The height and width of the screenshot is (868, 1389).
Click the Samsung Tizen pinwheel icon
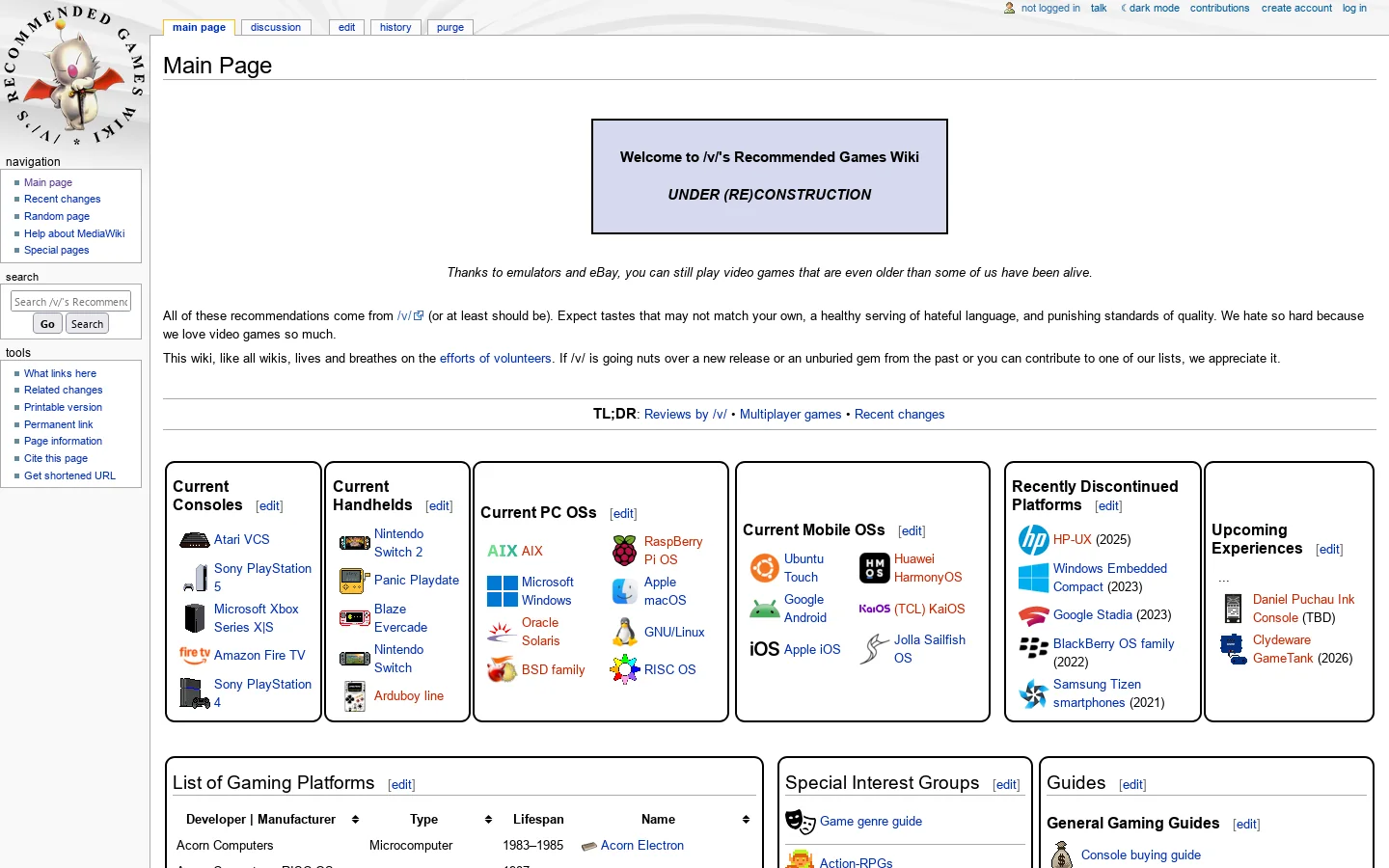pyautogui.click(x=1034, y=693)
